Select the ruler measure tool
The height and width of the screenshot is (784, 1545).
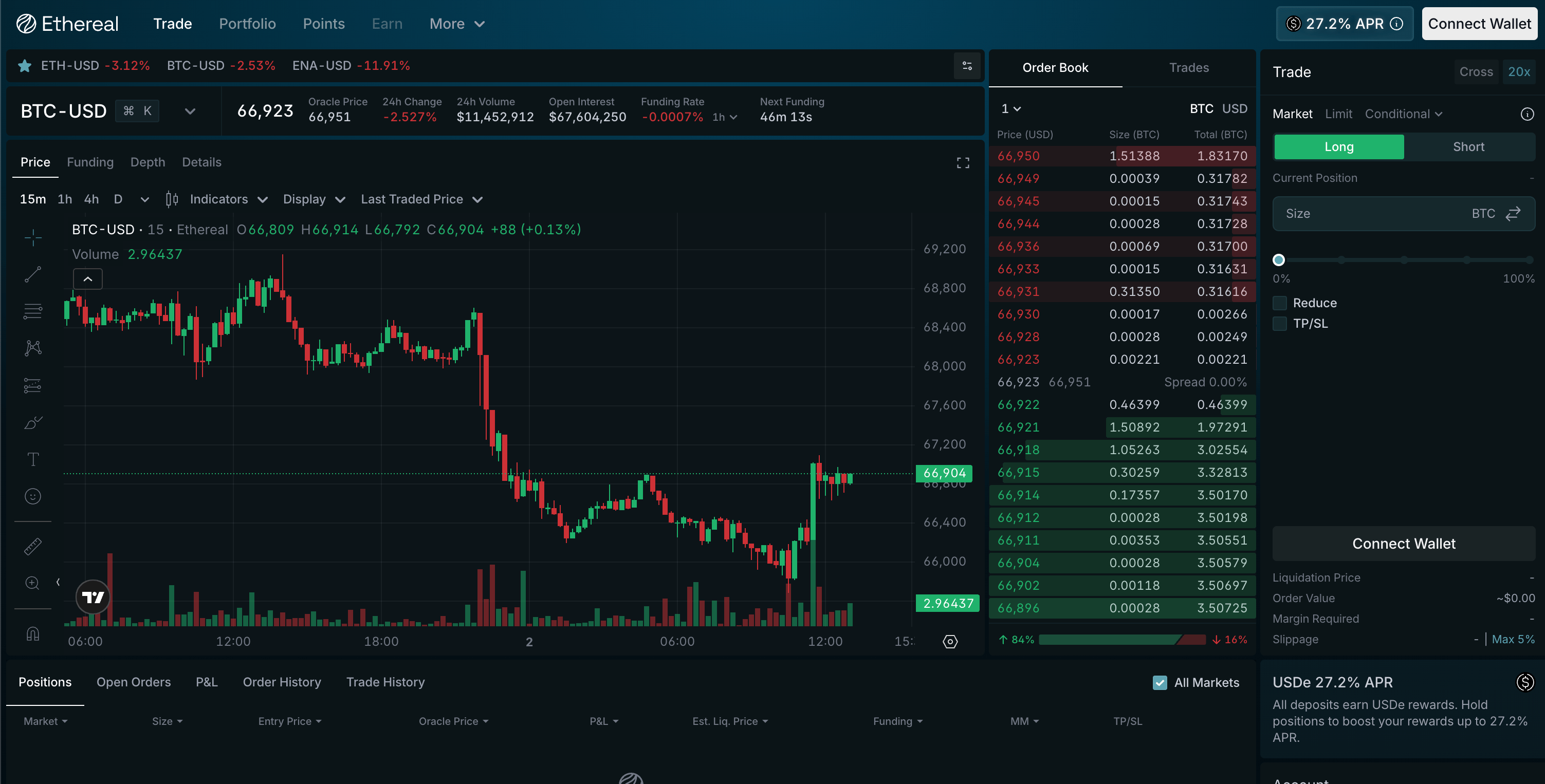(x=33, y=546)
